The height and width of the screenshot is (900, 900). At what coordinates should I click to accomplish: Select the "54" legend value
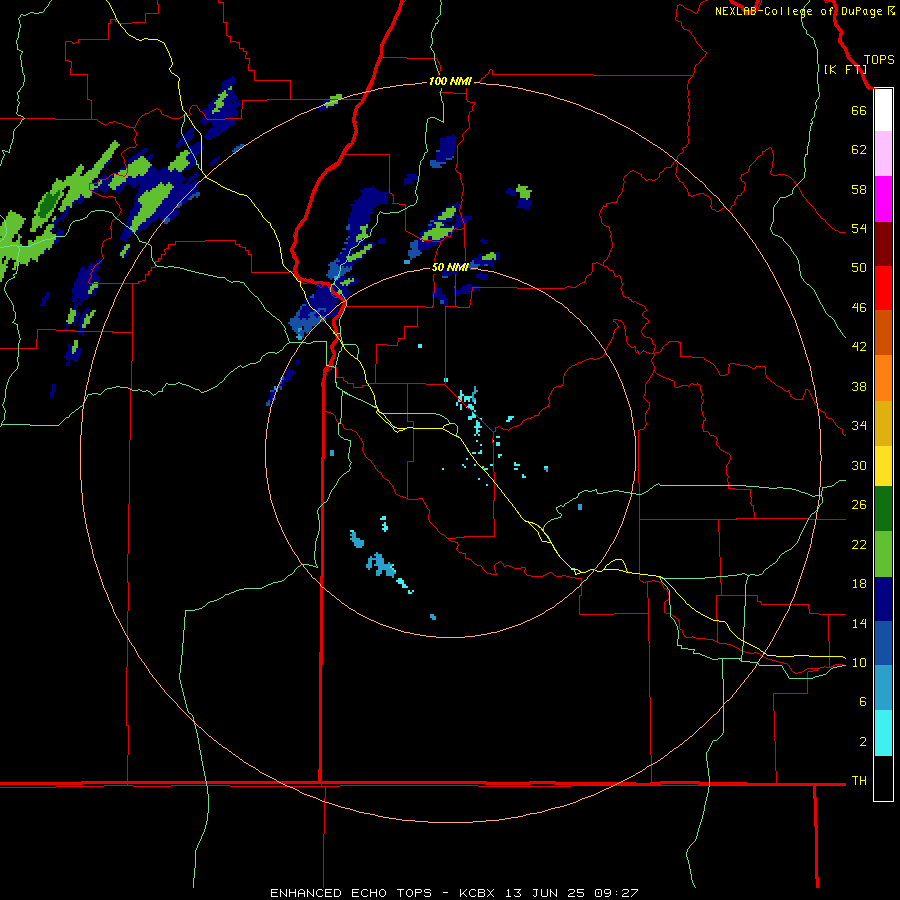(x=859, y=228)
